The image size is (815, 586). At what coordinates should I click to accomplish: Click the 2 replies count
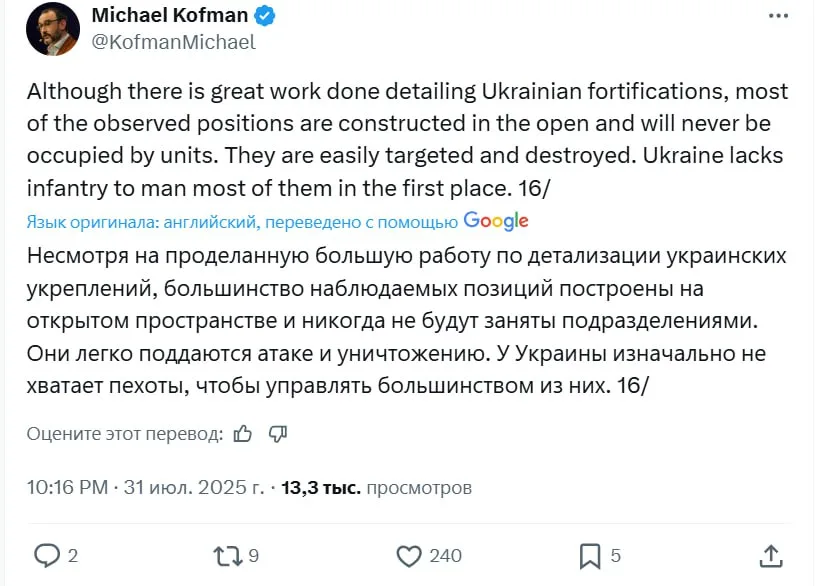(x=72, y=556)
